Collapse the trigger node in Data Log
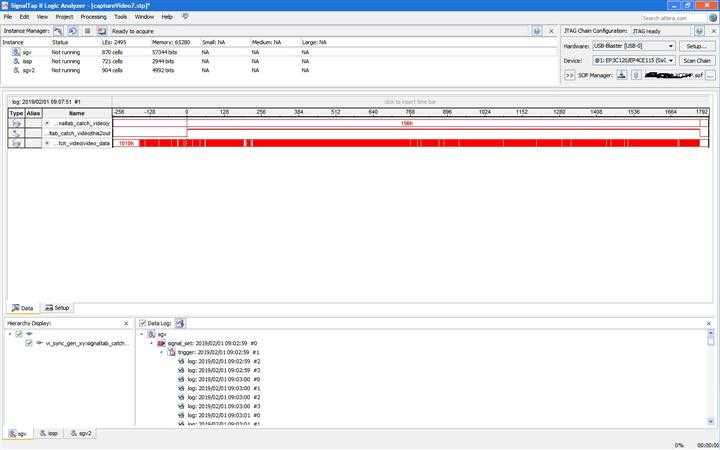 pos(162,352)
